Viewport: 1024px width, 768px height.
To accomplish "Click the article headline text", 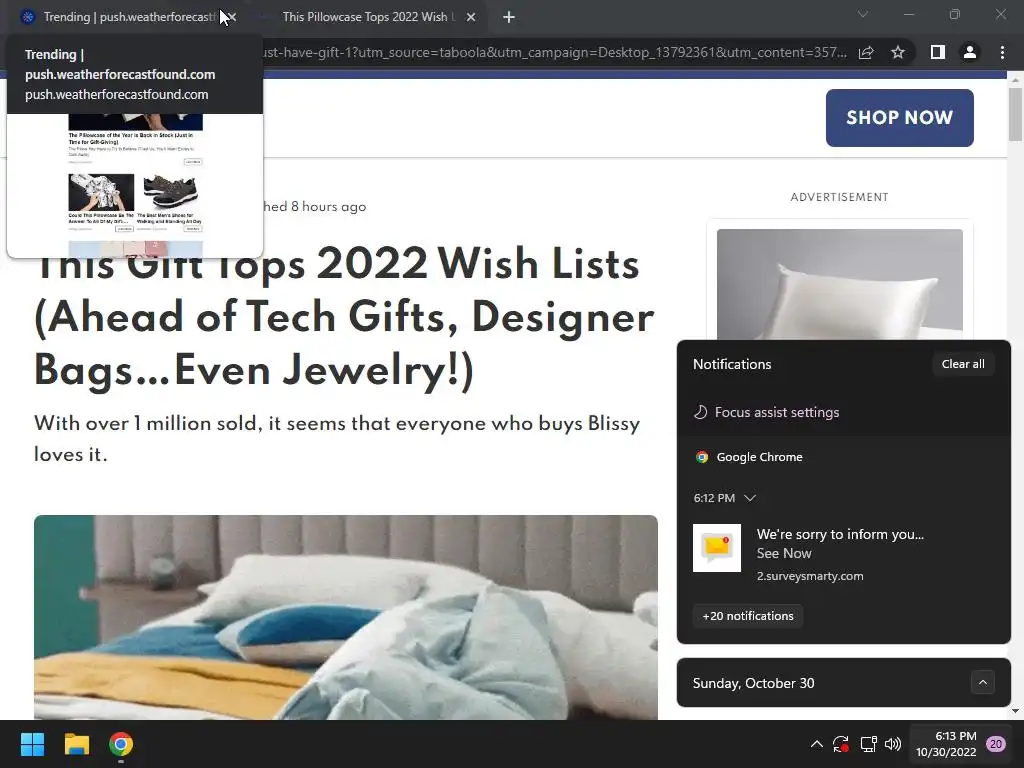I will pyautogui.click(x=344, y=317).
